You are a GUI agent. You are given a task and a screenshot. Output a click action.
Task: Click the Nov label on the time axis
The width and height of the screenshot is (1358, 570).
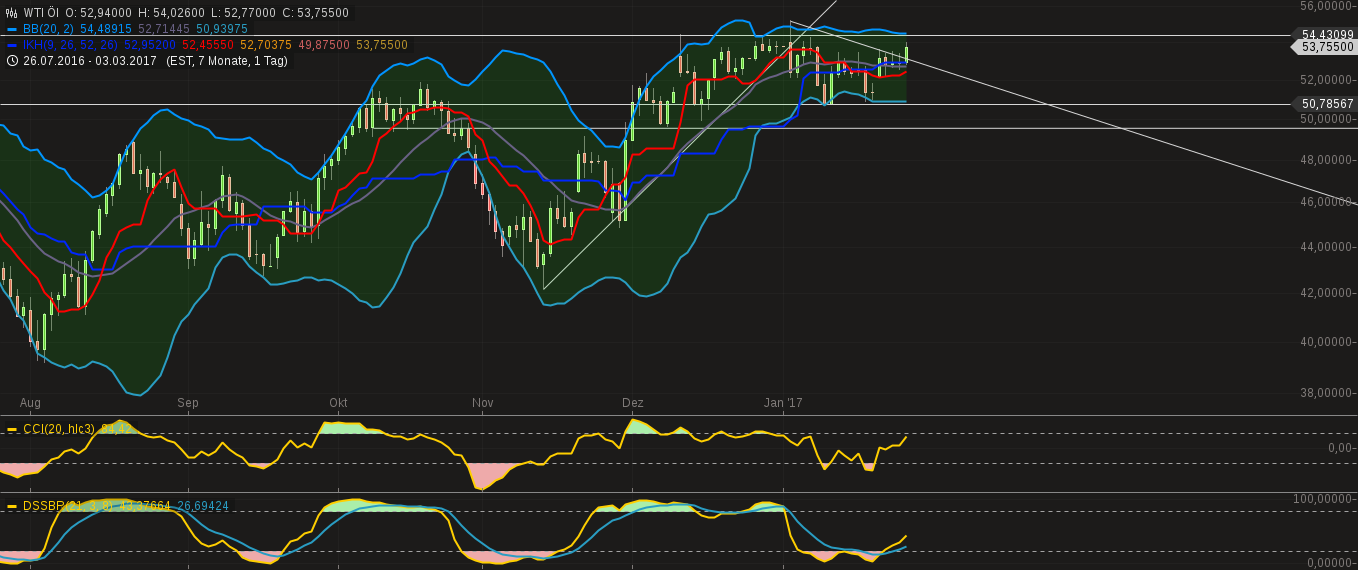tap(483, 403)
